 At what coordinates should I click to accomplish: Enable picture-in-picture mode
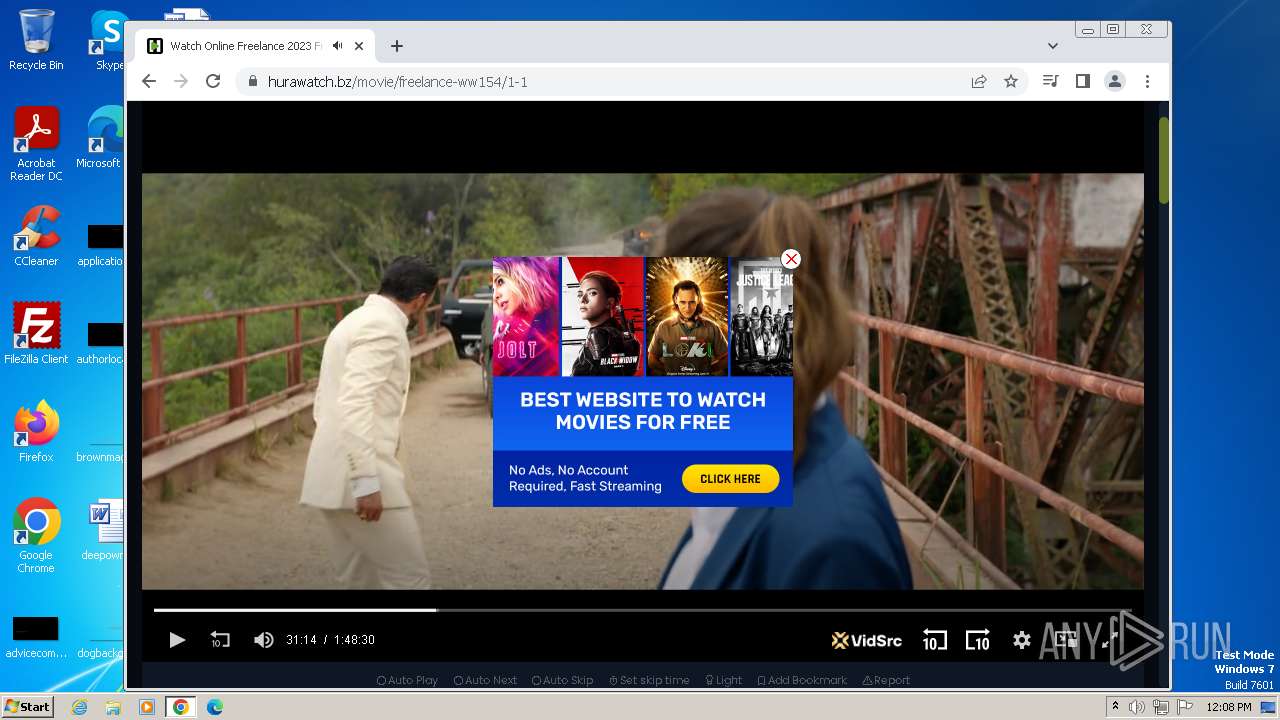coord(1066,640)
